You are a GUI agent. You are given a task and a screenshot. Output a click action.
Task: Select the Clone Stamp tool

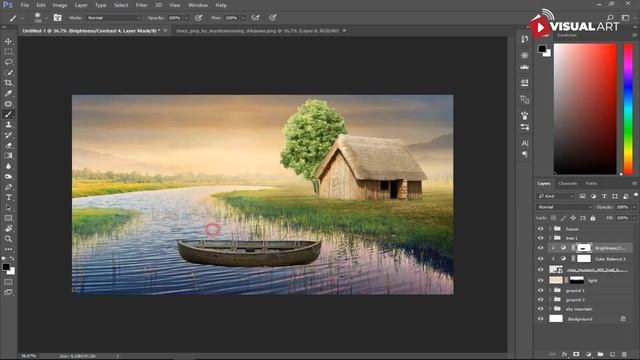[x=8, y=124]
